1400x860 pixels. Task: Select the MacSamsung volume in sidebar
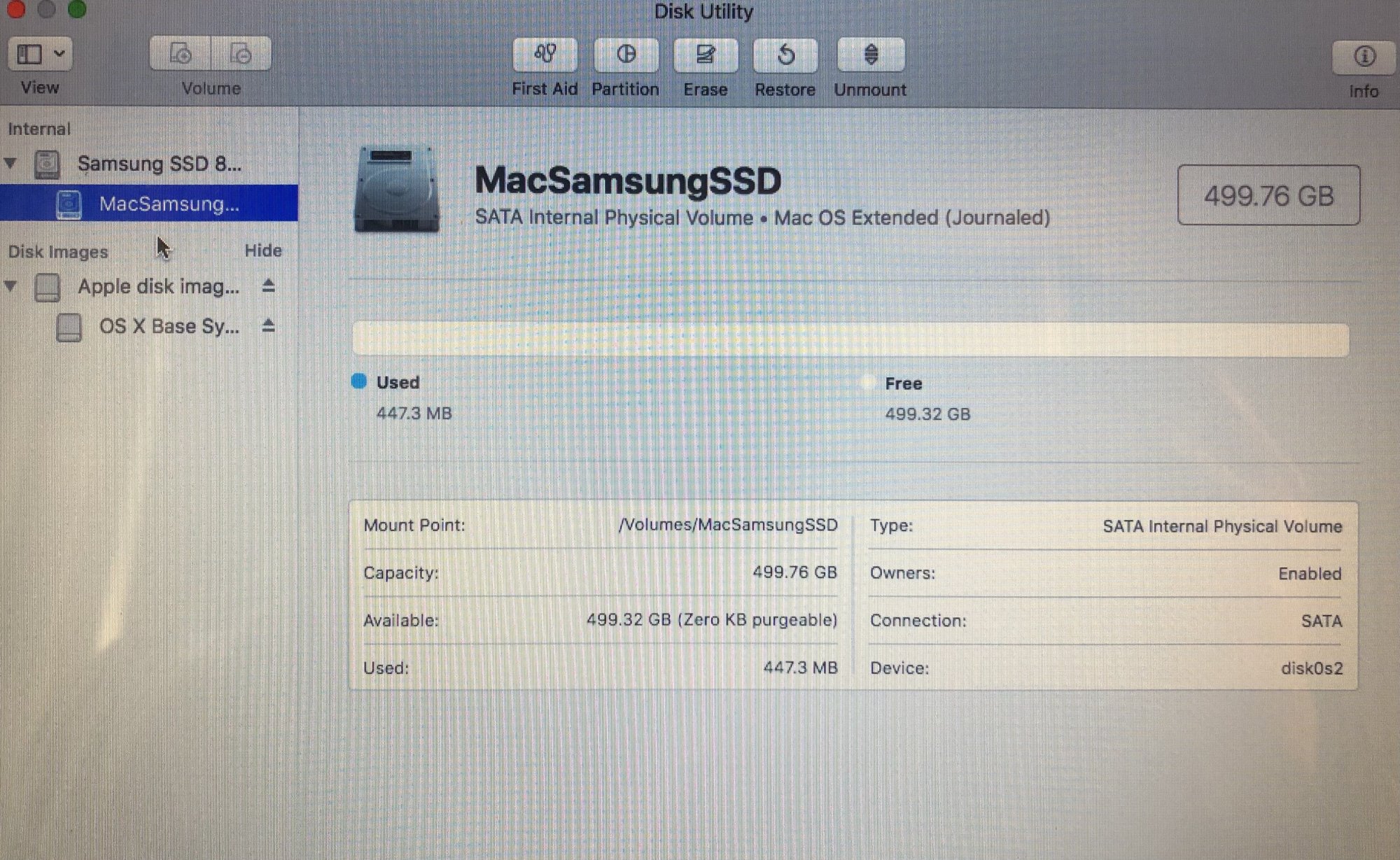168,204
